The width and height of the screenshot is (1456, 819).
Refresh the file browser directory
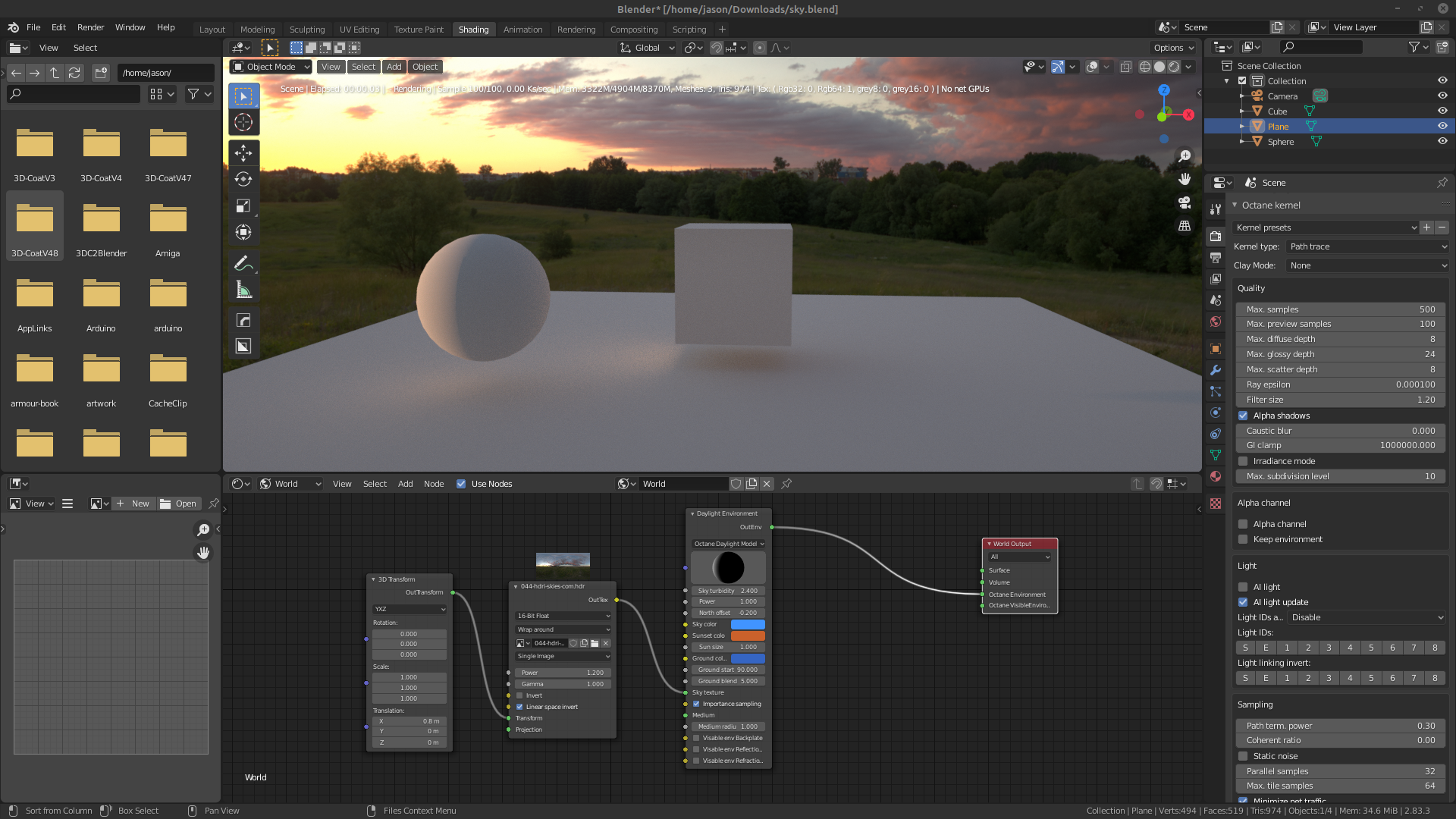tap(74, 73)
